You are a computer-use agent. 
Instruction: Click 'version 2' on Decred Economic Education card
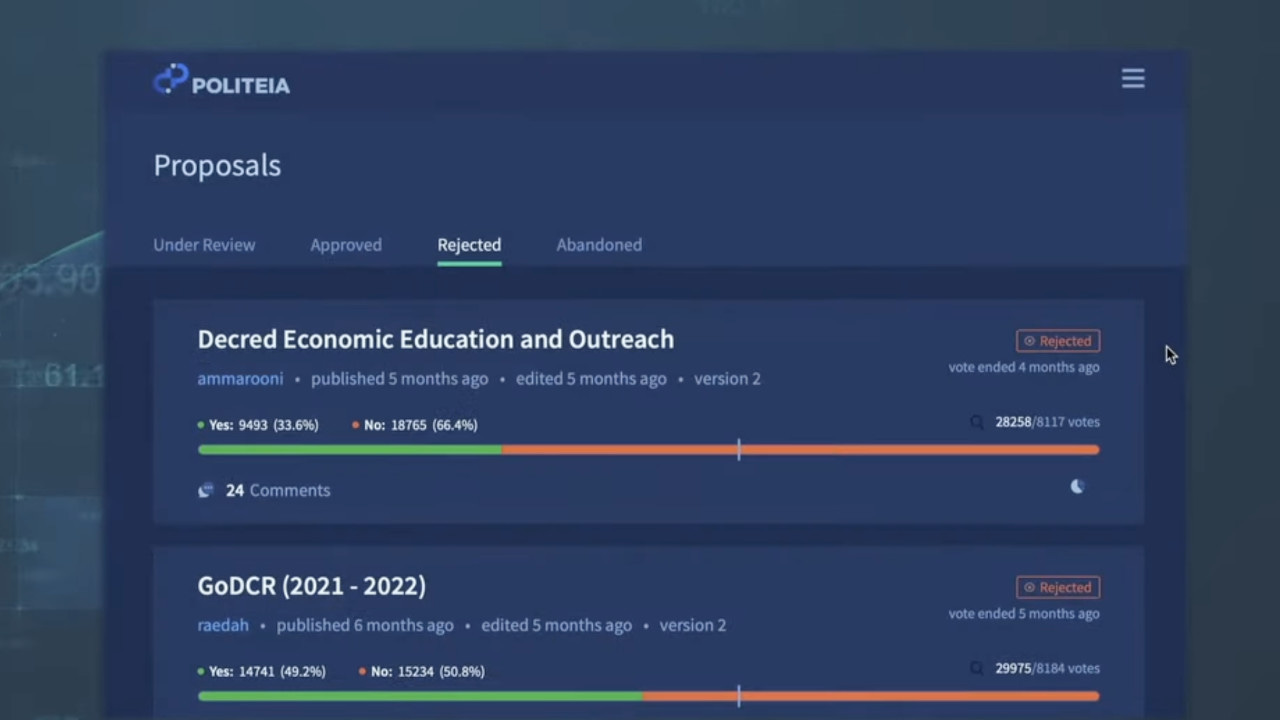727,379
